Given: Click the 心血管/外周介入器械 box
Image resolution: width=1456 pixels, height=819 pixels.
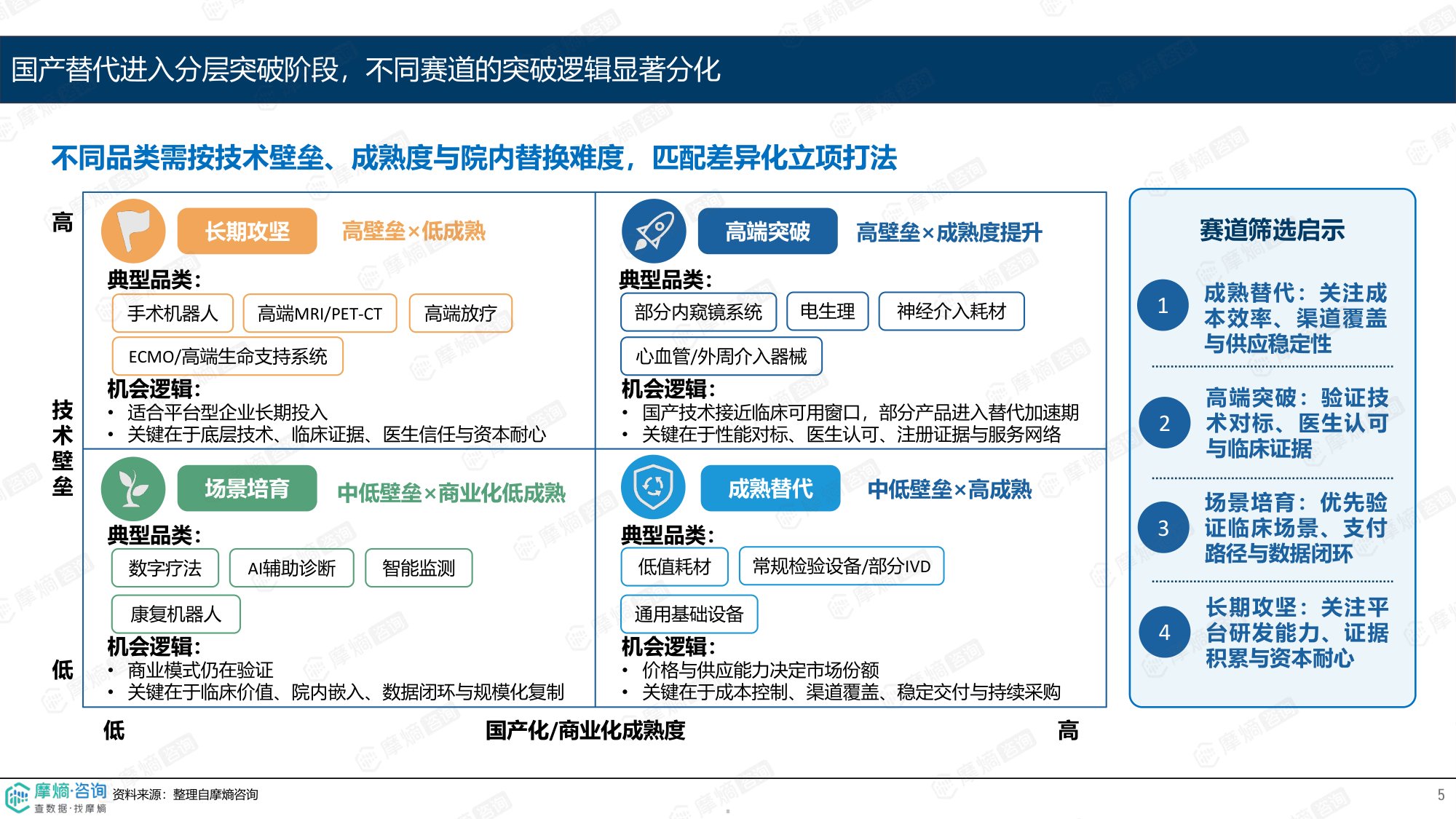Looking at the screenshot, I should coord(721,356).
